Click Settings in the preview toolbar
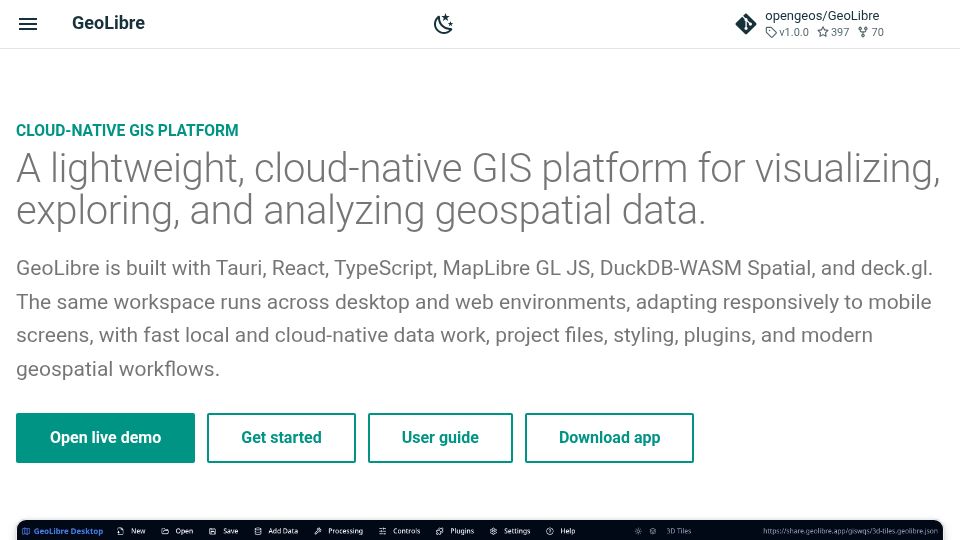This screenshot has height=540, width=960. click(x=510, y=531)
